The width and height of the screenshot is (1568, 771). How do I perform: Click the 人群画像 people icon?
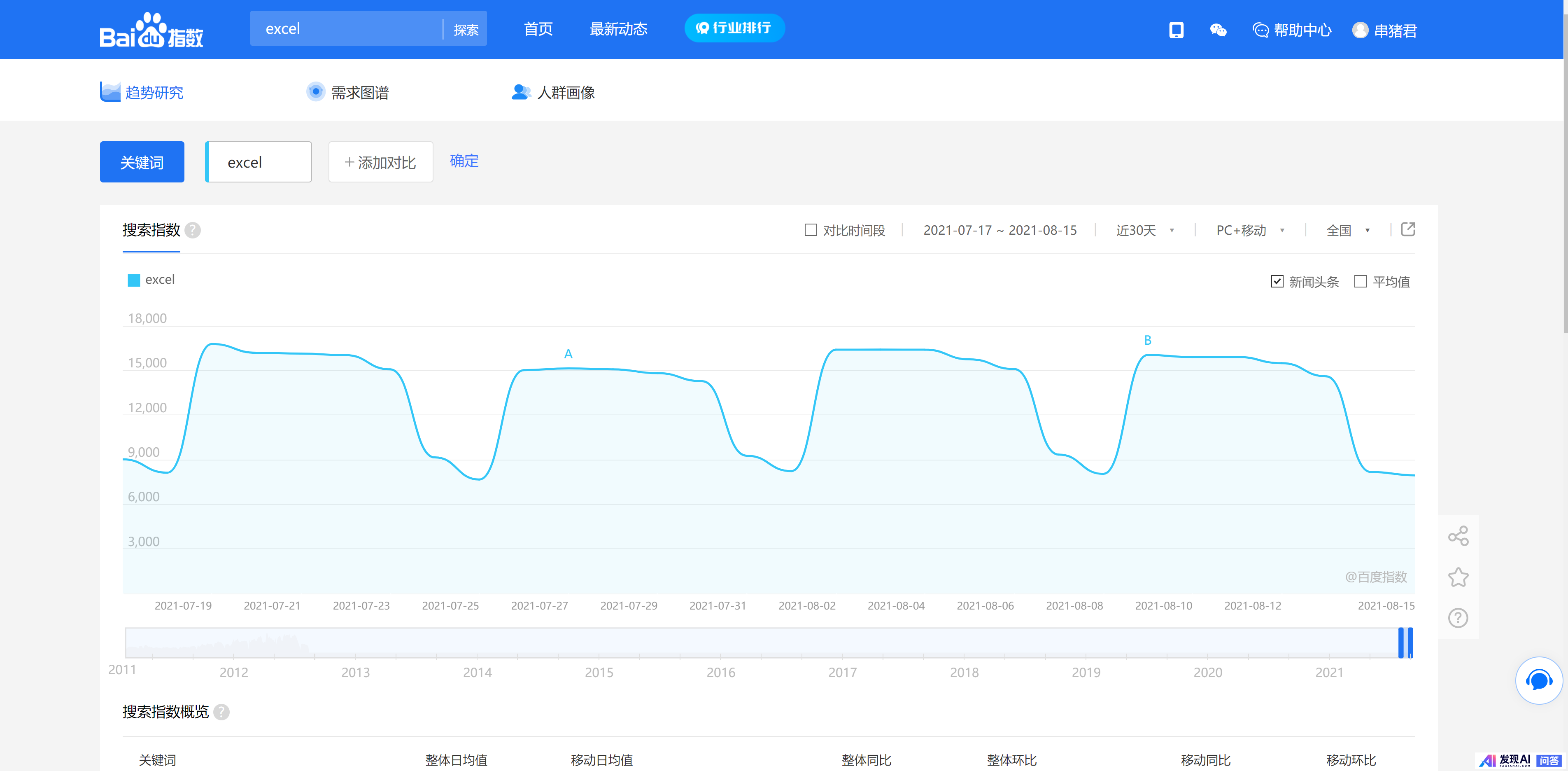tap(521, 92)
